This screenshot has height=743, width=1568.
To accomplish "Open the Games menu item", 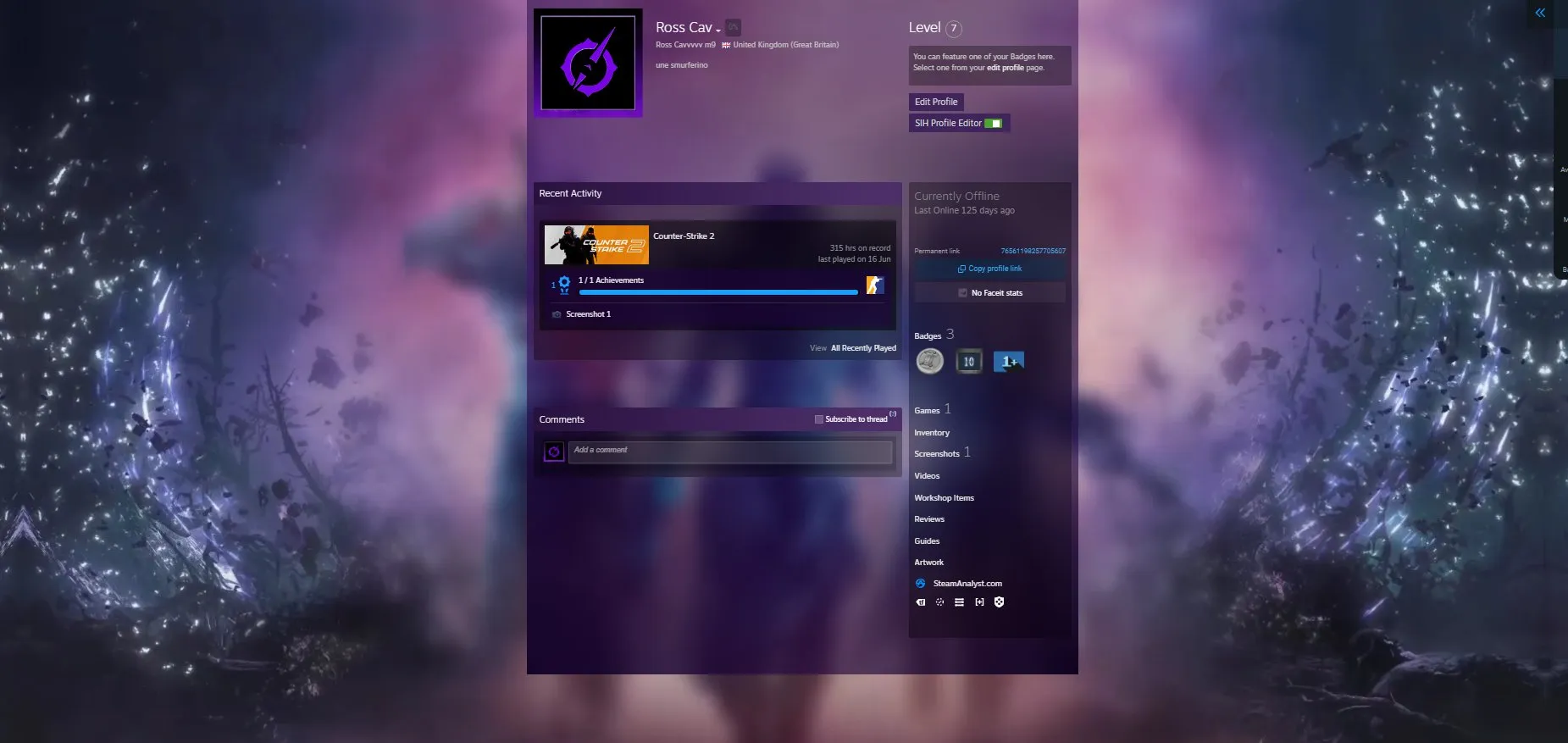I will [x=927, y=411].
